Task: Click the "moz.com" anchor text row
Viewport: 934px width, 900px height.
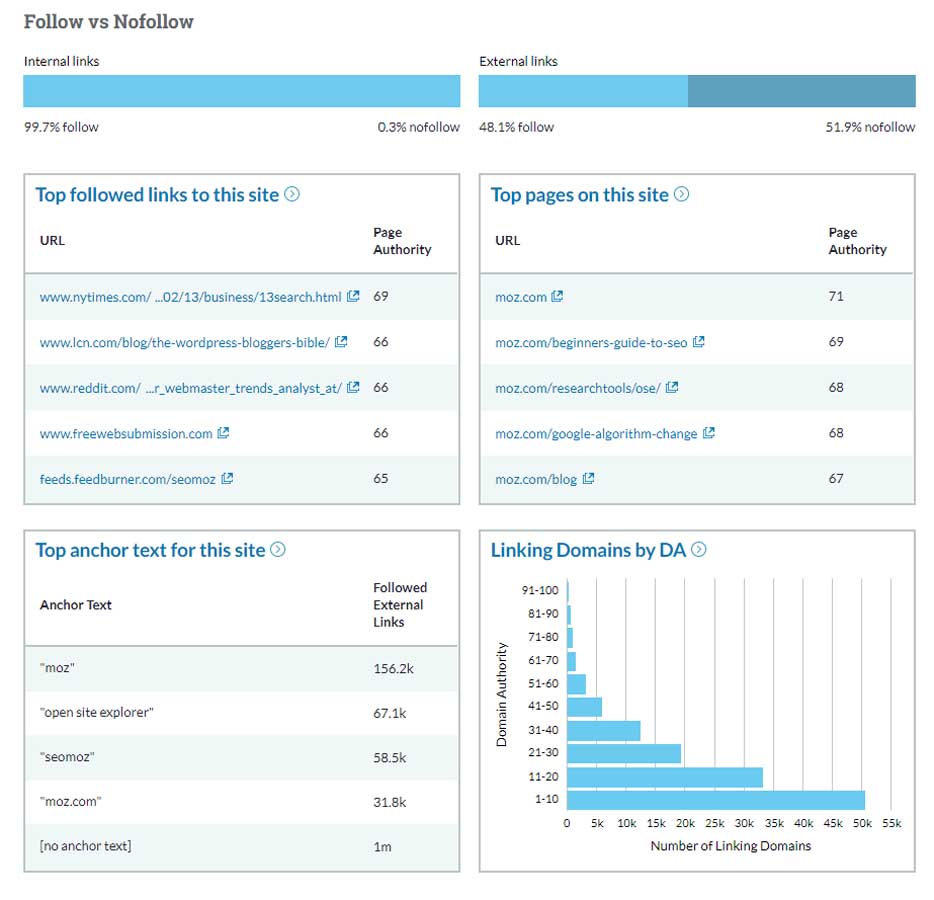Action: (x=241, y=802)
